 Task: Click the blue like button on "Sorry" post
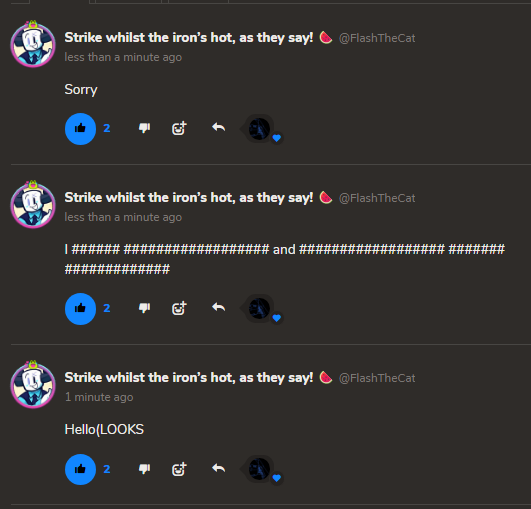(80, 129)
